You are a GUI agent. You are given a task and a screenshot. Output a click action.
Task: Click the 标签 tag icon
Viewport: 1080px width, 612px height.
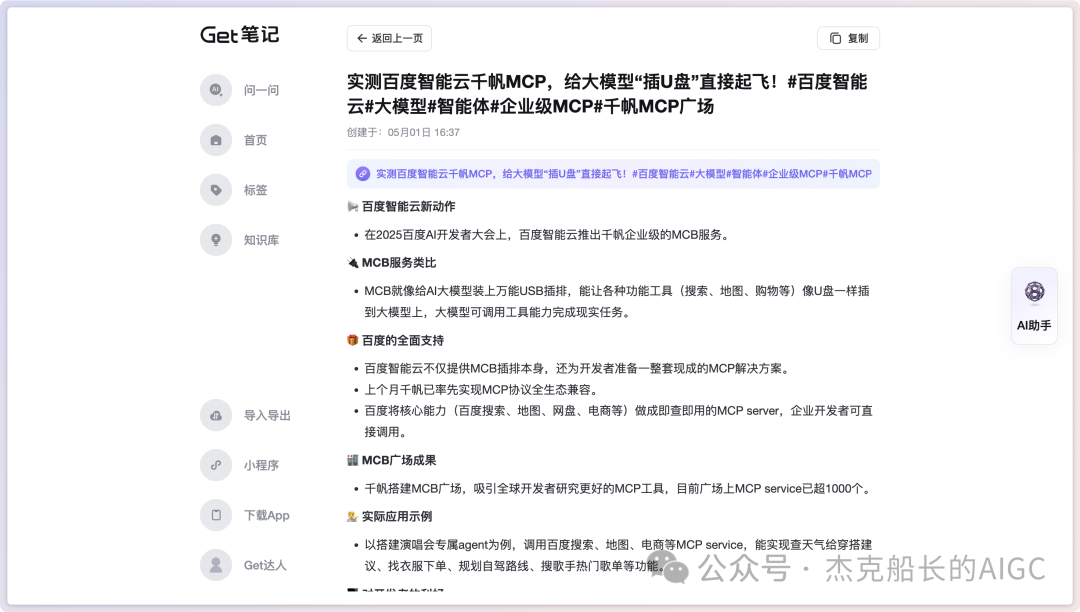tap(216, 190)
